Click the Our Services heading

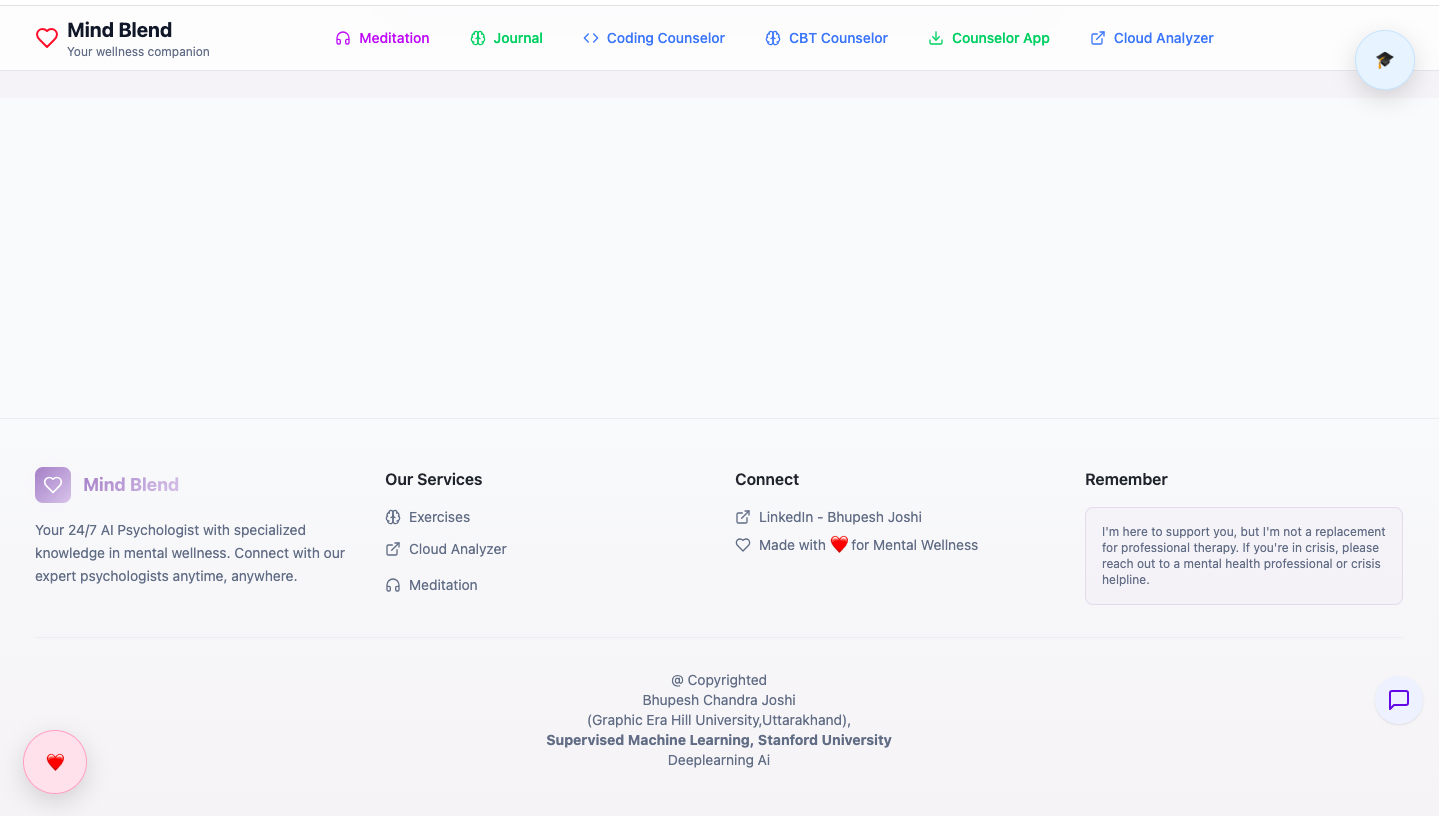(x=434, y=480)
